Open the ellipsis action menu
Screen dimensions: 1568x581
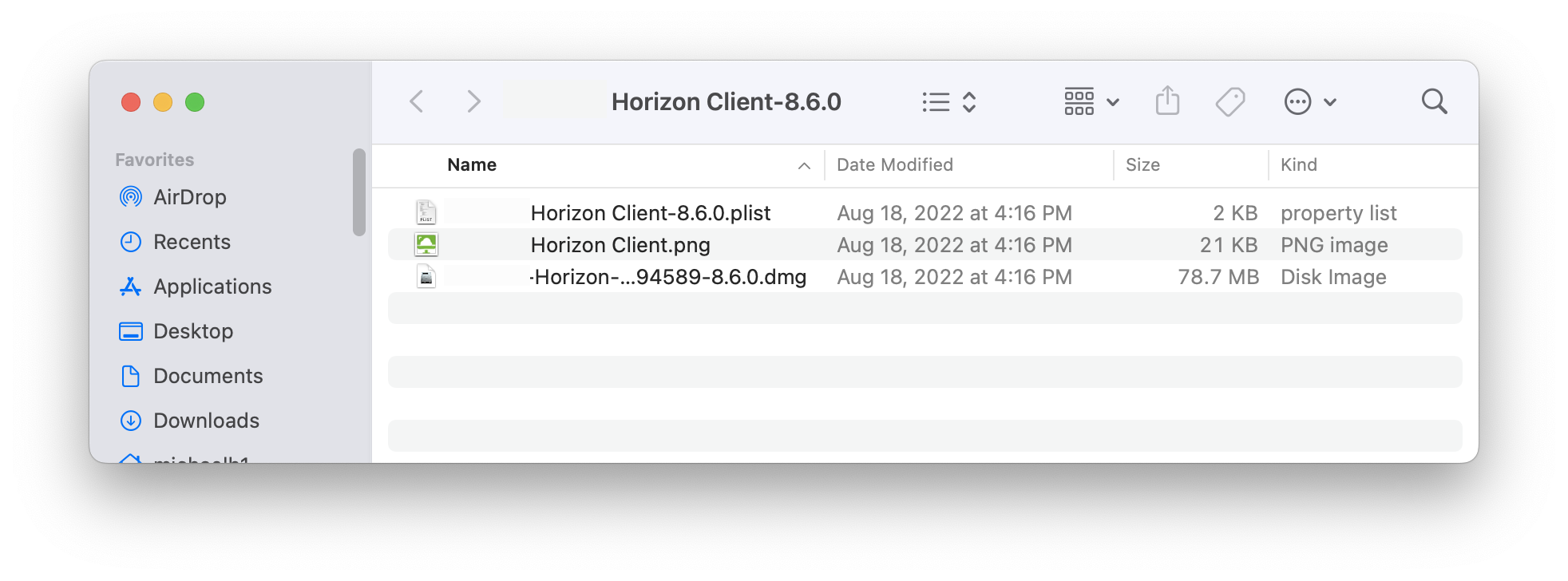(x=1309, y=102)
